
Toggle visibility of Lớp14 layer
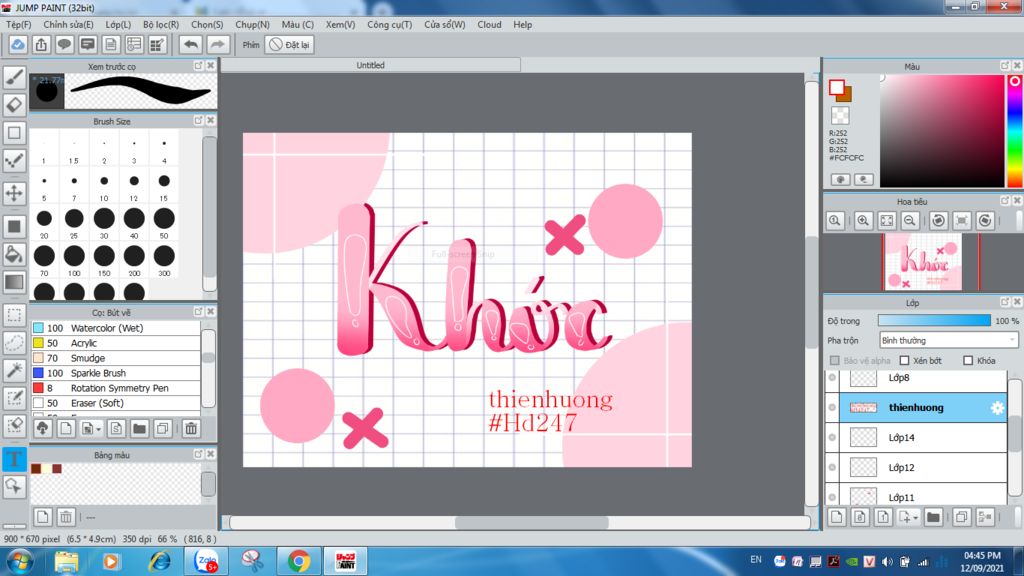832,438
